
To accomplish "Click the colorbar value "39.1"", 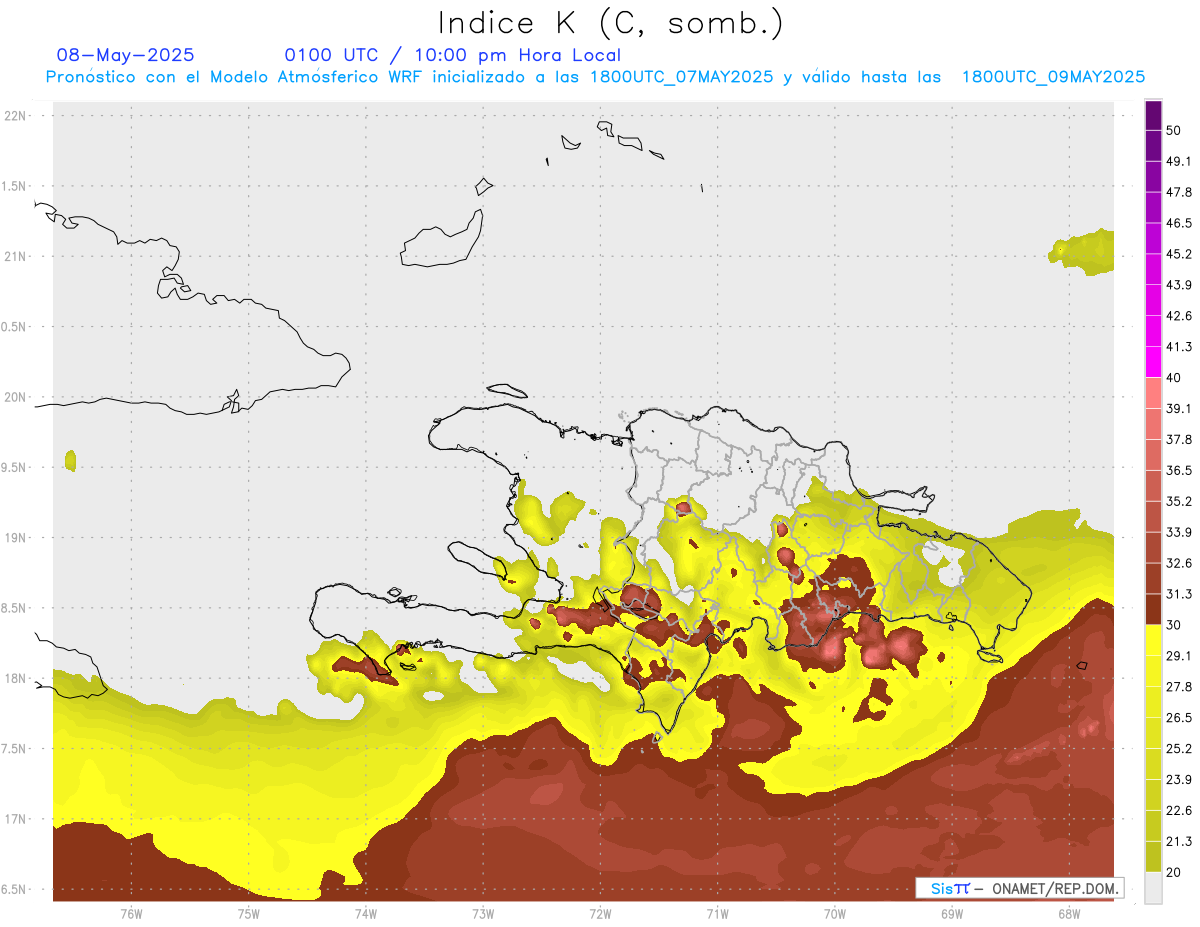I will pos(1179,409).
